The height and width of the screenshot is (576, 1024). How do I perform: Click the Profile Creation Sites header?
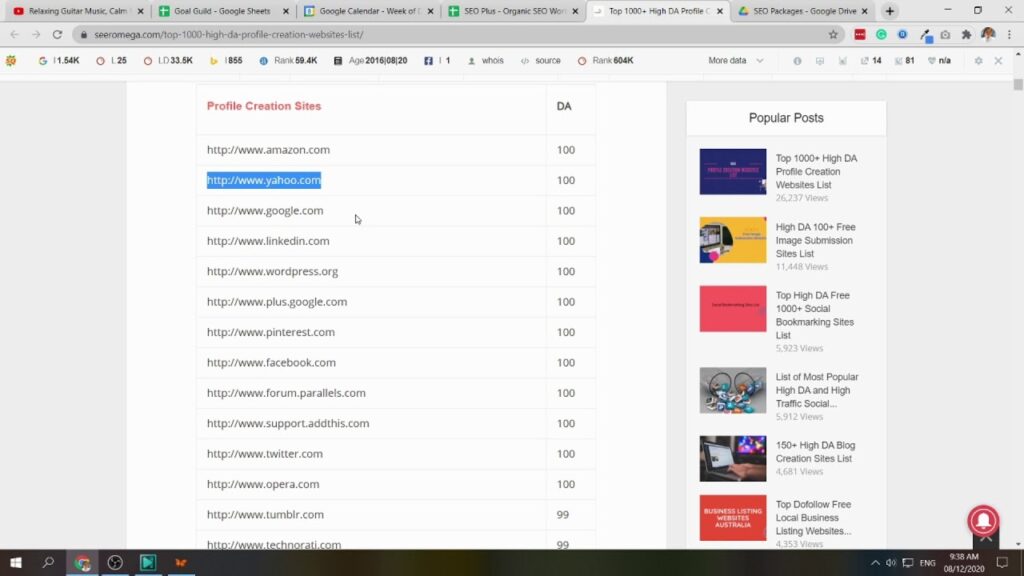pyautogui.click(x=264, y=106)
